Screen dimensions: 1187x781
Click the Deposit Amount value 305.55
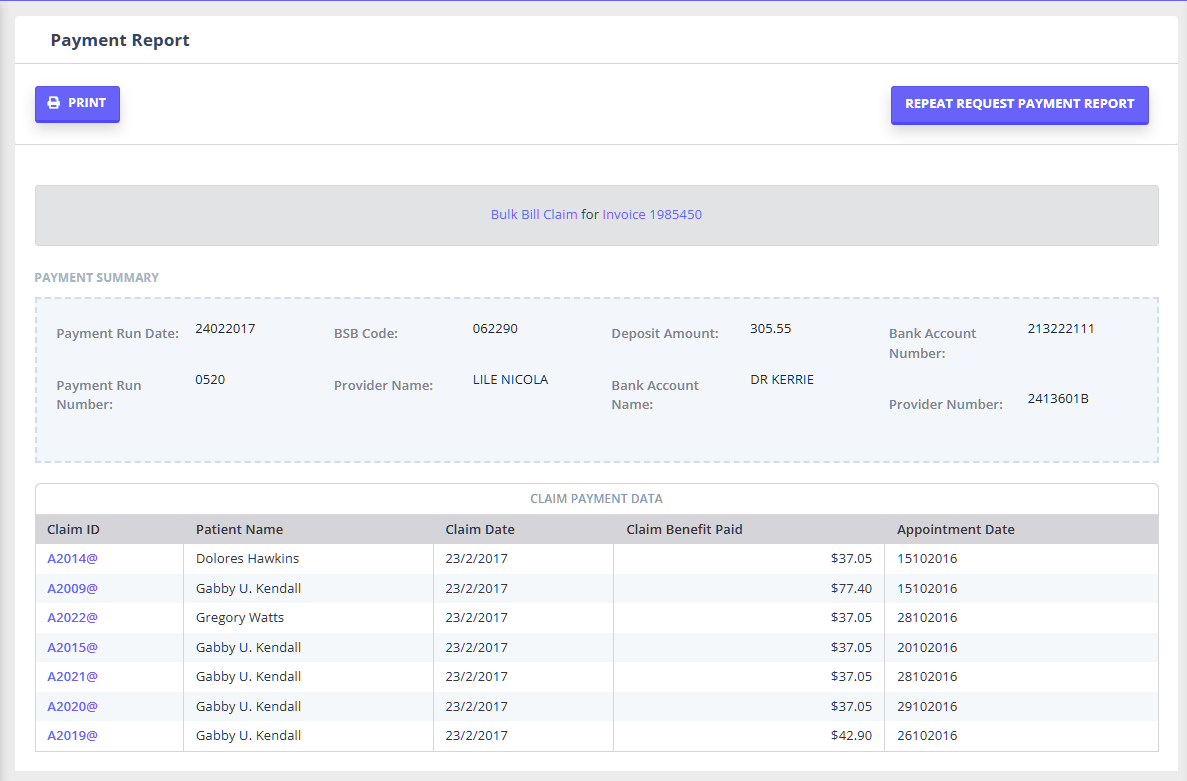[770, 329]
